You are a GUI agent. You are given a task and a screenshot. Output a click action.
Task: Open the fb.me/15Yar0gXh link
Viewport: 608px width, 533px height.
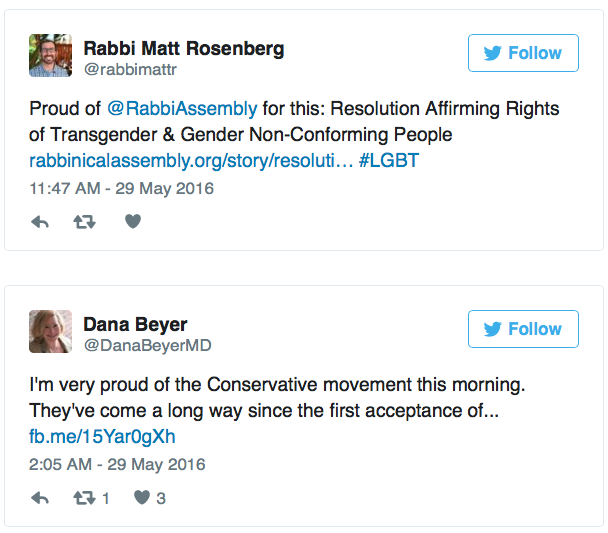point(103,436)
